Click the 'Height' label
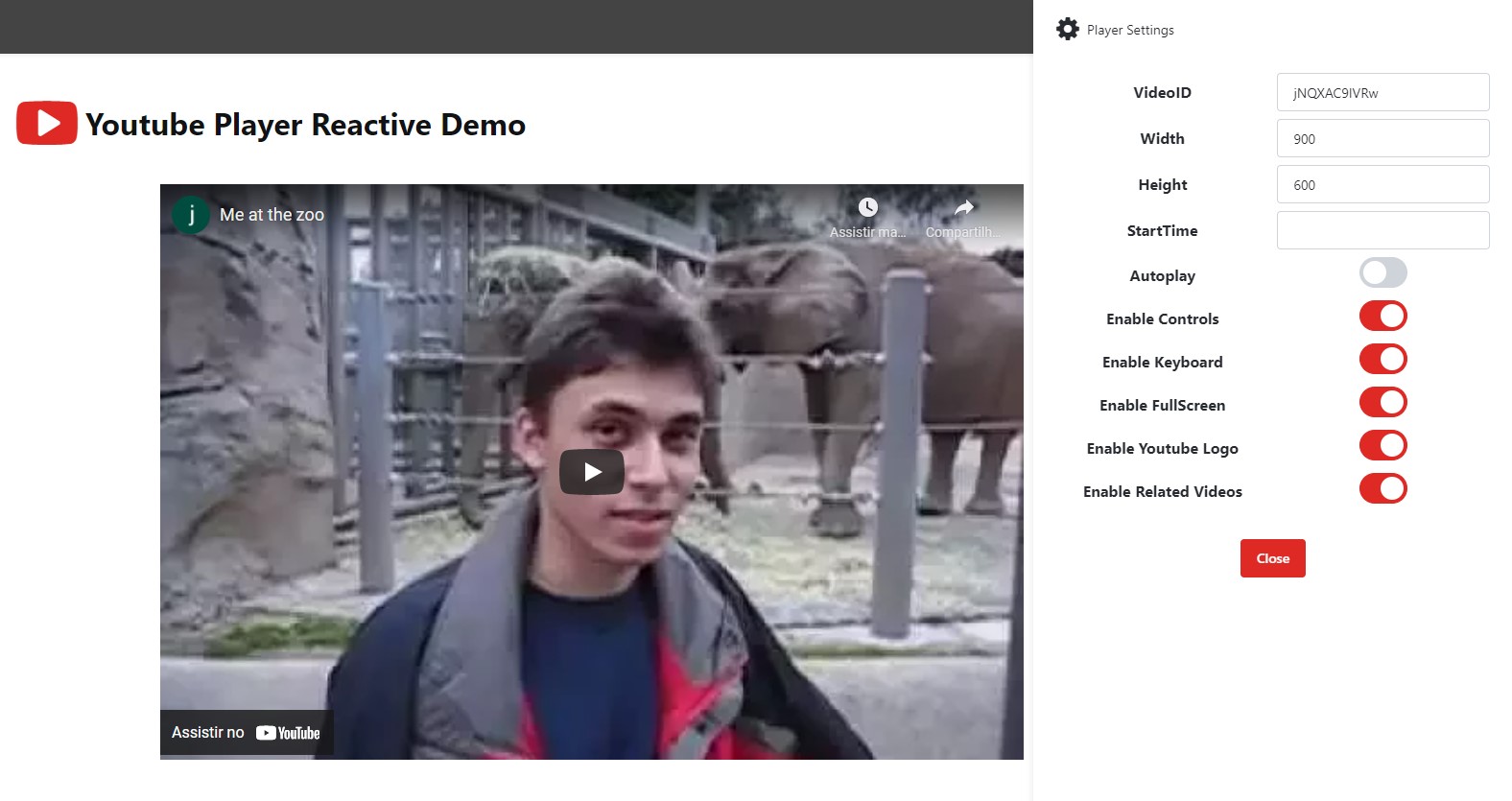The width and height of the screenshot is (1512, 801). (1162, 185)
